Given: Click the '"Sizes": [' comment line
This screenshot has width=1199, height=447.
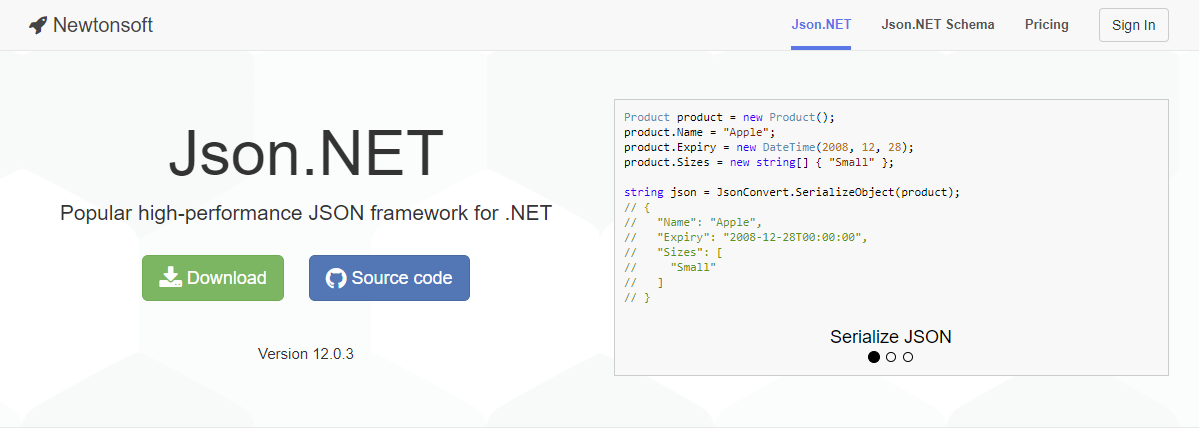Looking at the screenshot, I should [673, 252].
